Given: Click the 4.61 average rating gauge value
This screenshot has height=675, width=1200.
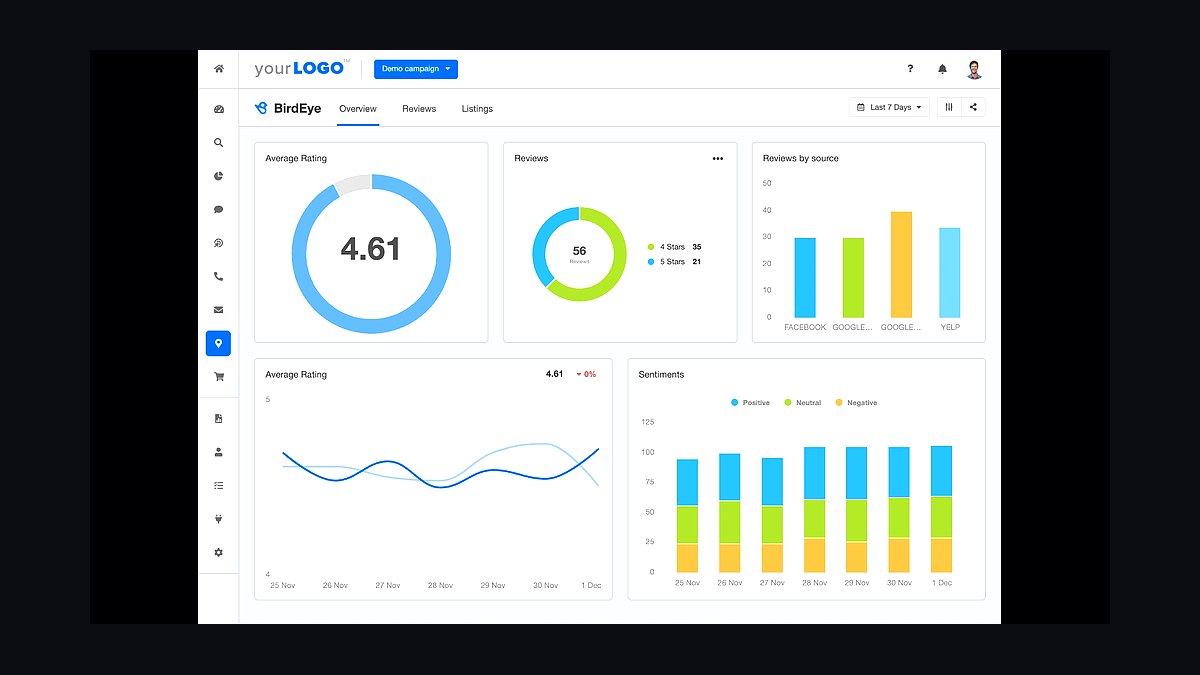Looking at the screenshot, I should click(371, 249).
